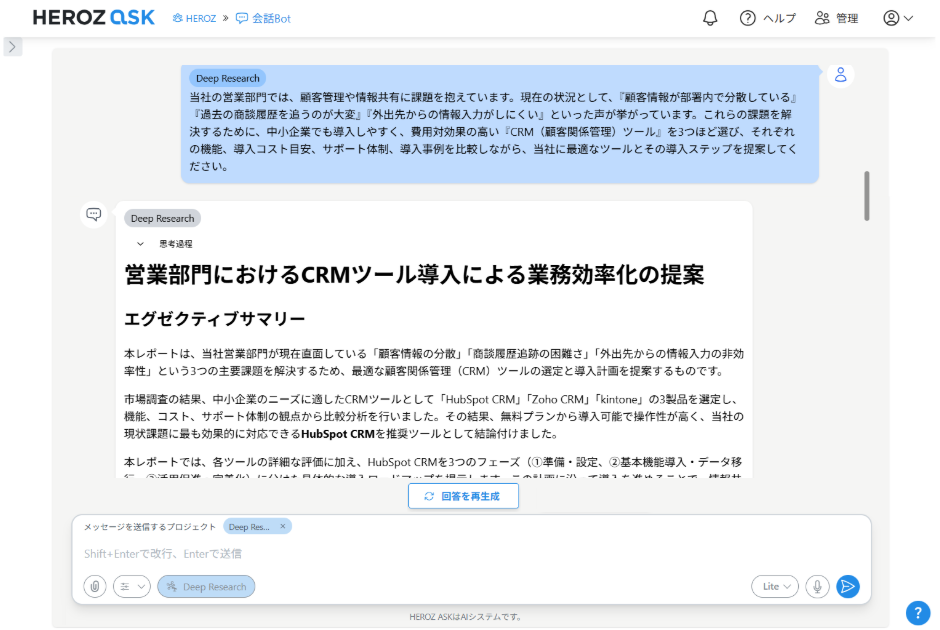940x630 pixels.
Task: Click the Deep Research tag in the bot answer
Action: 162,219
